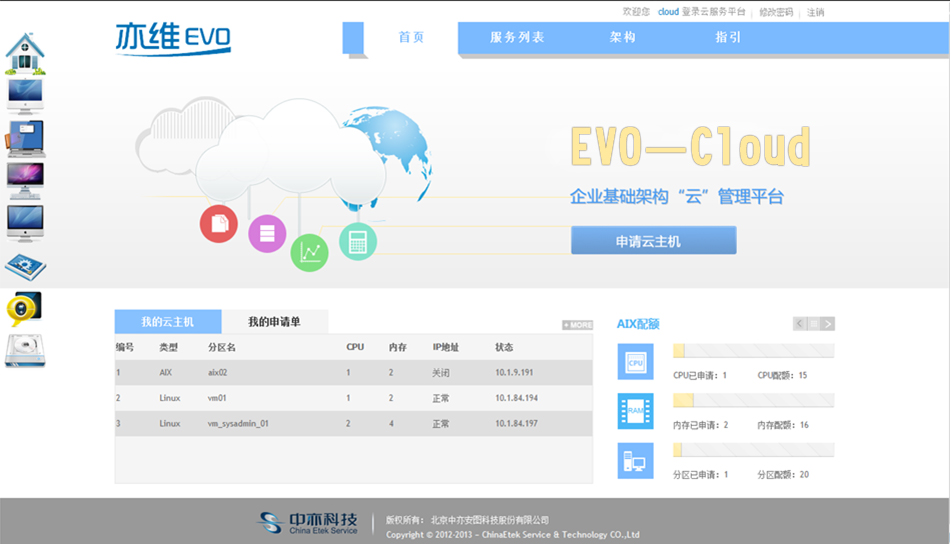Switch to the 我的申请单 tab
Viewport: 951px width, 544px height.
(x=274, y=322)
